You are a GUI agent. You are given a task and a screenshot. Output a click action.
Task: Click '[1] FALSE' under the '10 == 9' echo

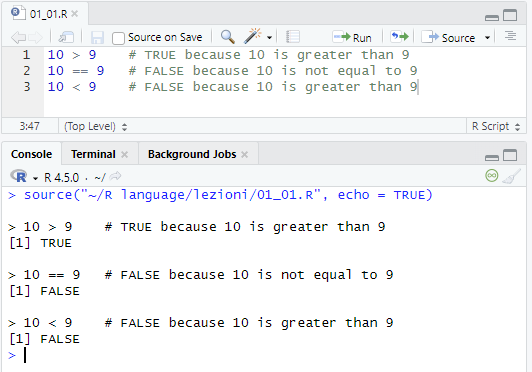44,291
